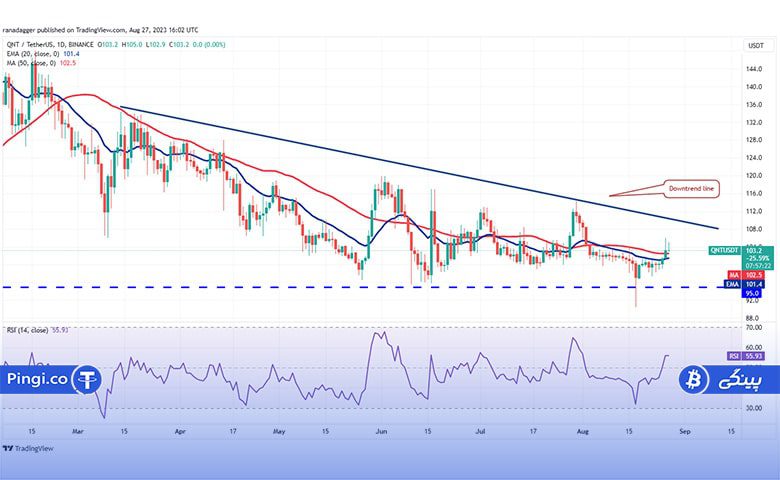
Task: Click the Persian Pingi logo text
Action: (x=740, y=381)
